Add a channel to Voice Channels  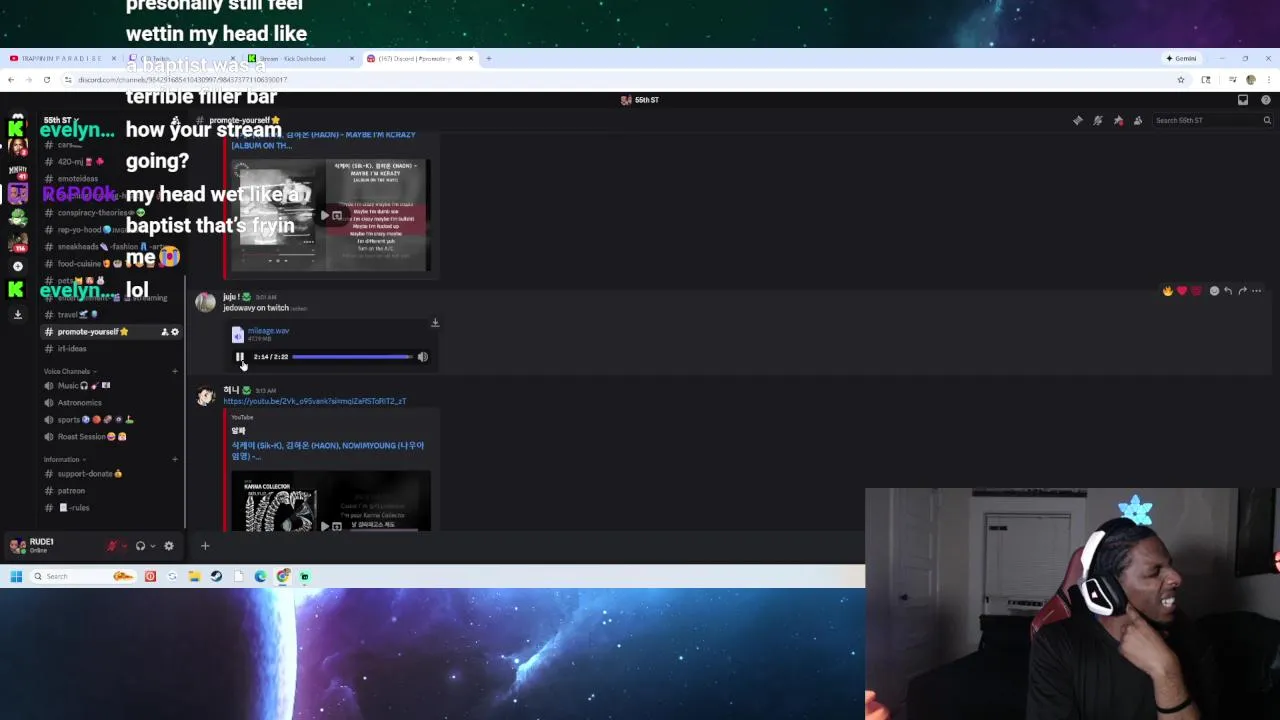coord(175,371)
